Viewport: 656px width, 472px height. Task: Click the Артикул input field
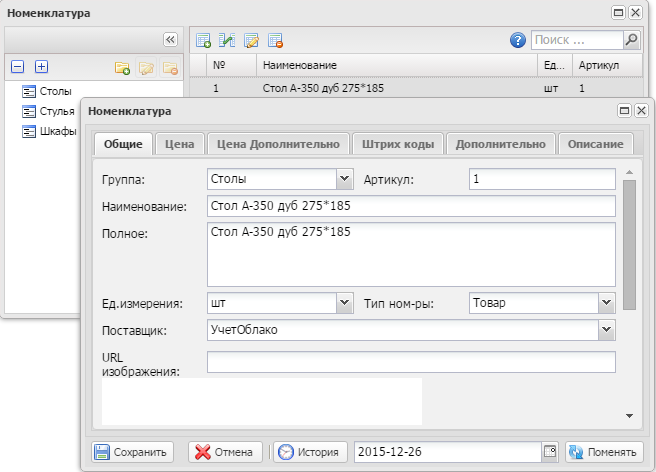pos(542,179)
